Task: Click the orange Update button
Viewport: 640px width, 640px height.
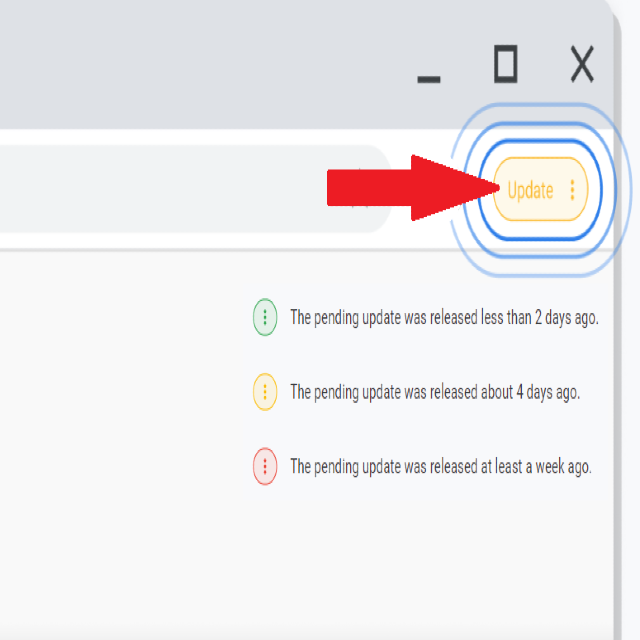Action: click(x=540, y=189)
